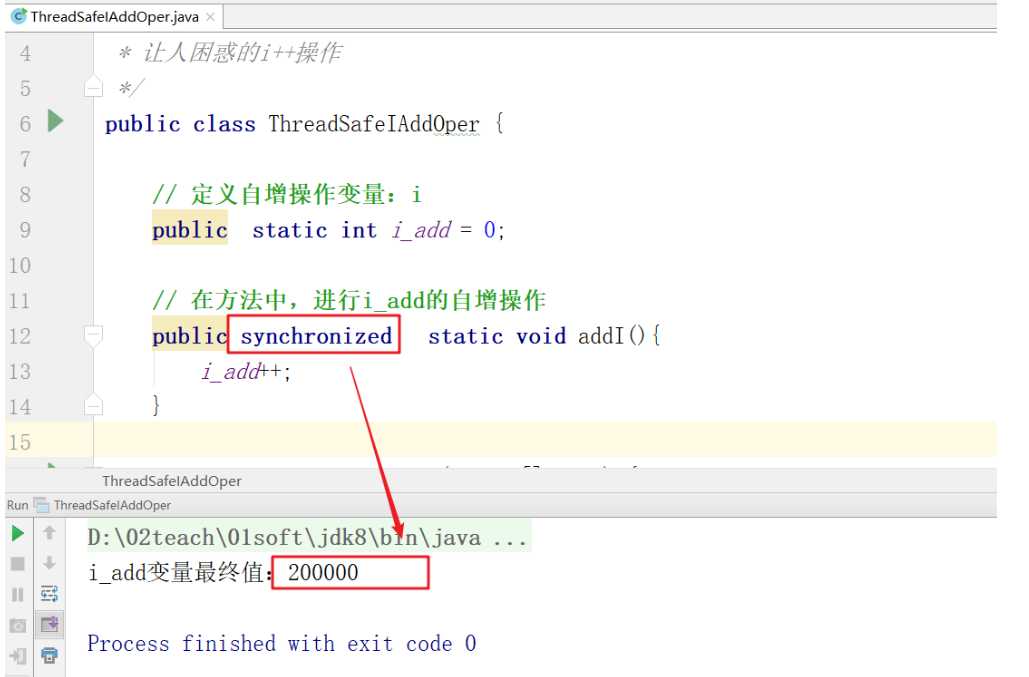Click the down arrow in the Run panel
1029x677 pixels.
point(49,563)
